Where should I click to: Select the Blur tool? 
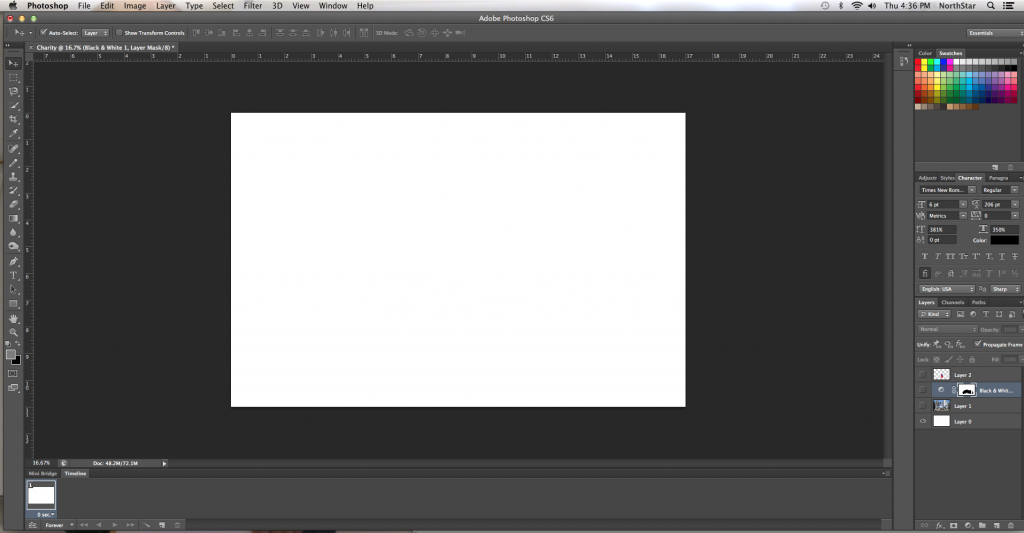point(13,233)
